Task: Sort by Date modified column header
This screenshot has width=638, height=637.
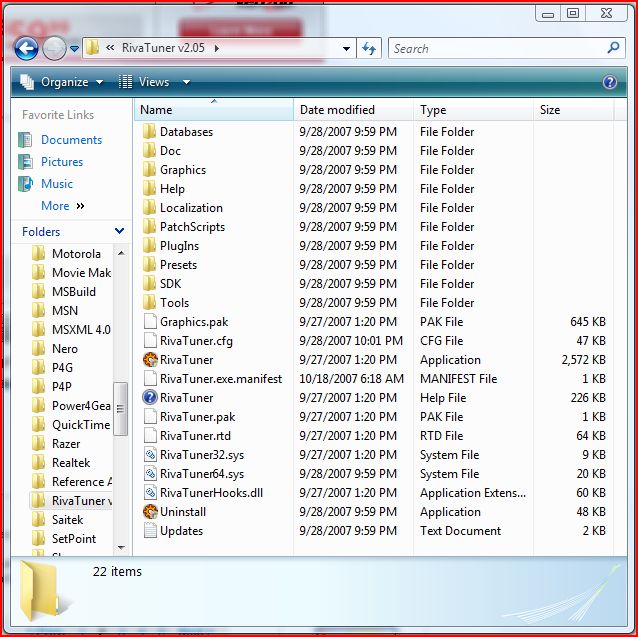Action: pyautogui.click(x=353, y=110)
